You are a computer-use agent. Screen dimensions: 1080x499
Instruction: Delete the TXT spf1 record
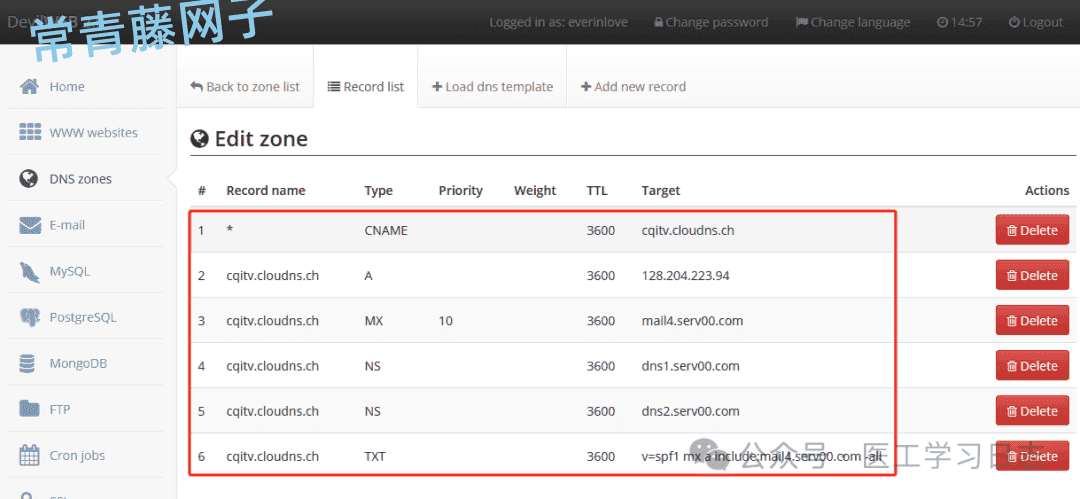[x=1032, y=456]
